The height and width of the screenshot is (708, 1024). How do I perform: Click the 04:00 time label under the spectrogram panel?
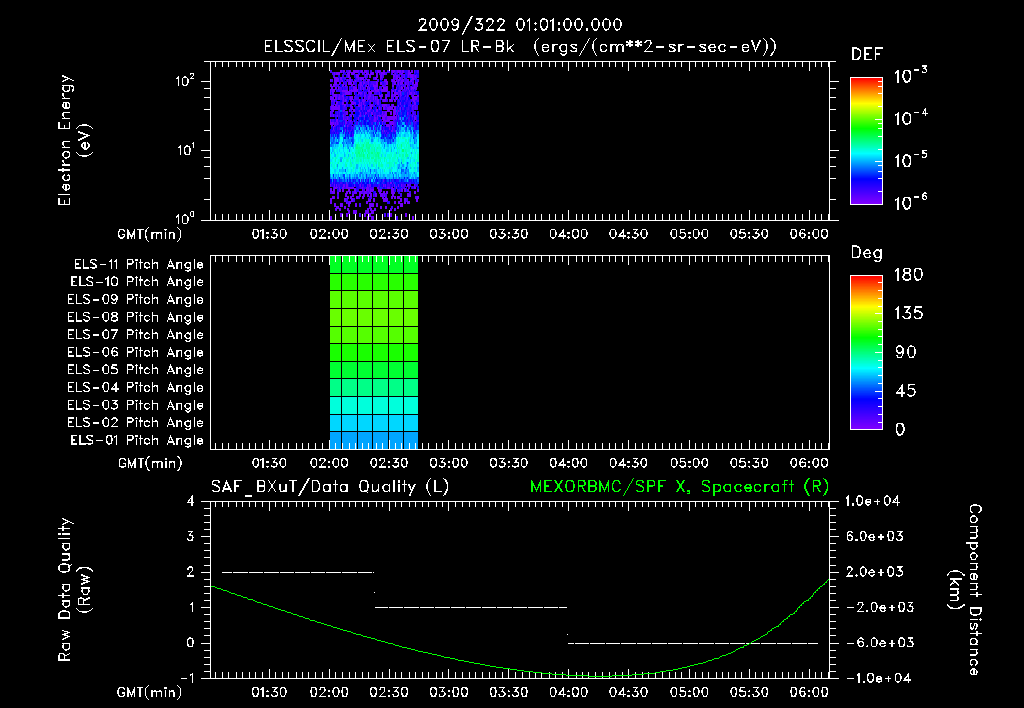point(569,234)
